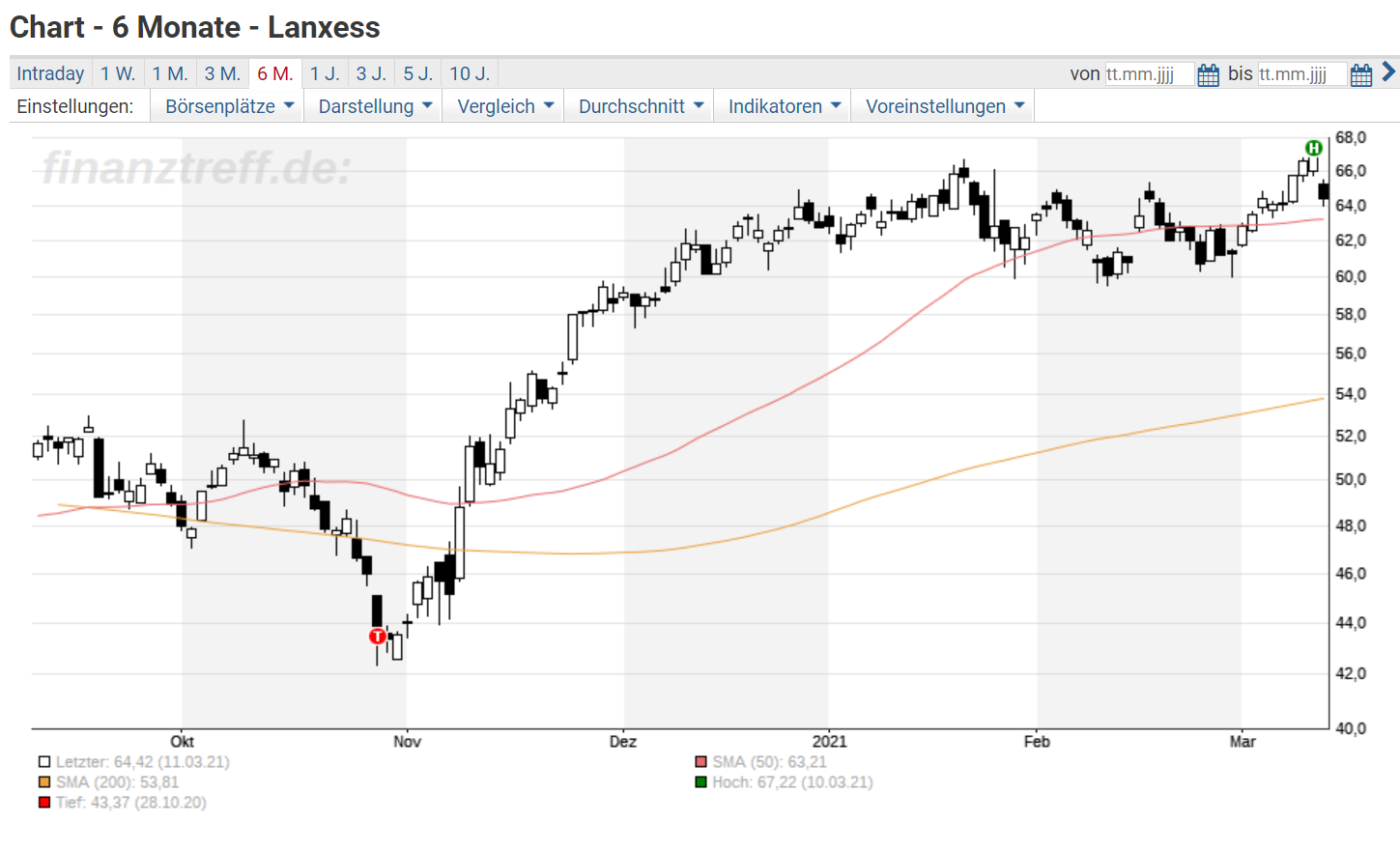Click the 62,0 price axis label
The height and width of the screenshot is (850, 1400).
(1351, 241)
